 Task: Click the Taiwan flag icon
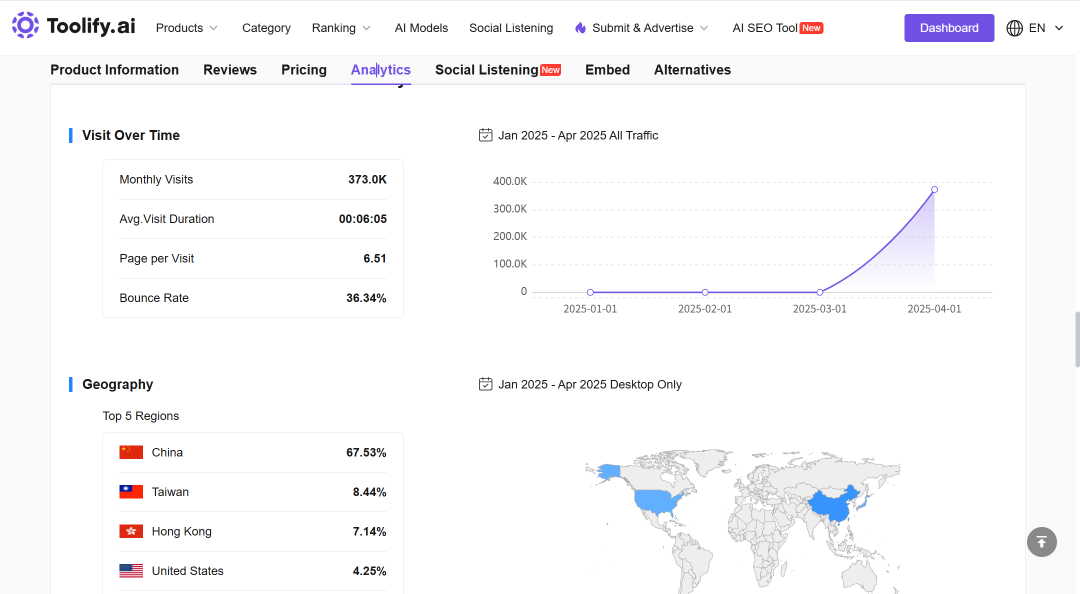[131, 491]
